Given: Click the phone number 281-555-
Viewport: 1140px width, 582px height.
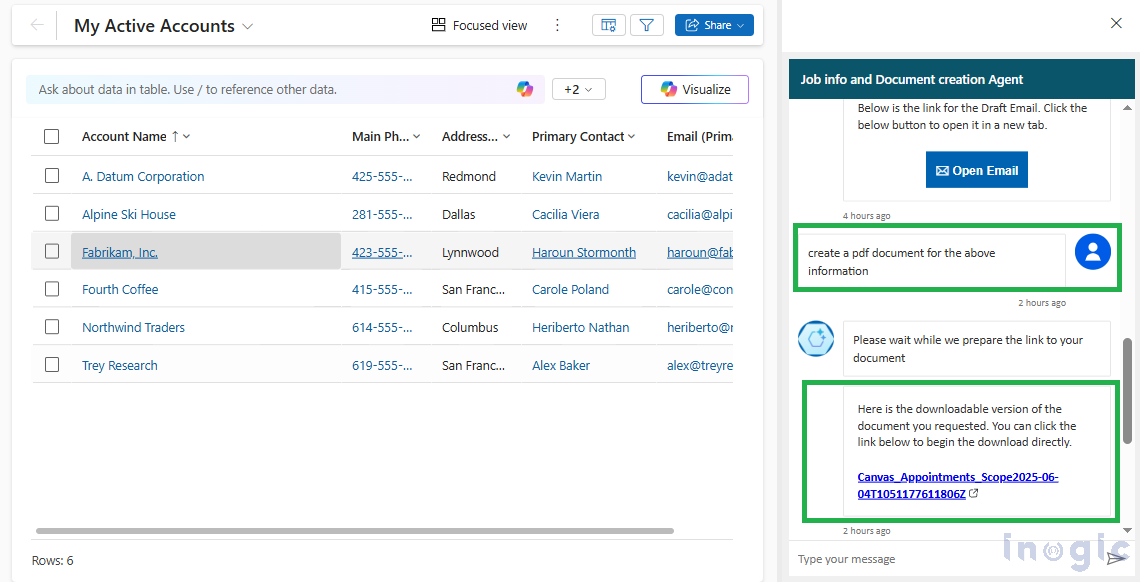Looking at the screenshot, I should point(382,214).
